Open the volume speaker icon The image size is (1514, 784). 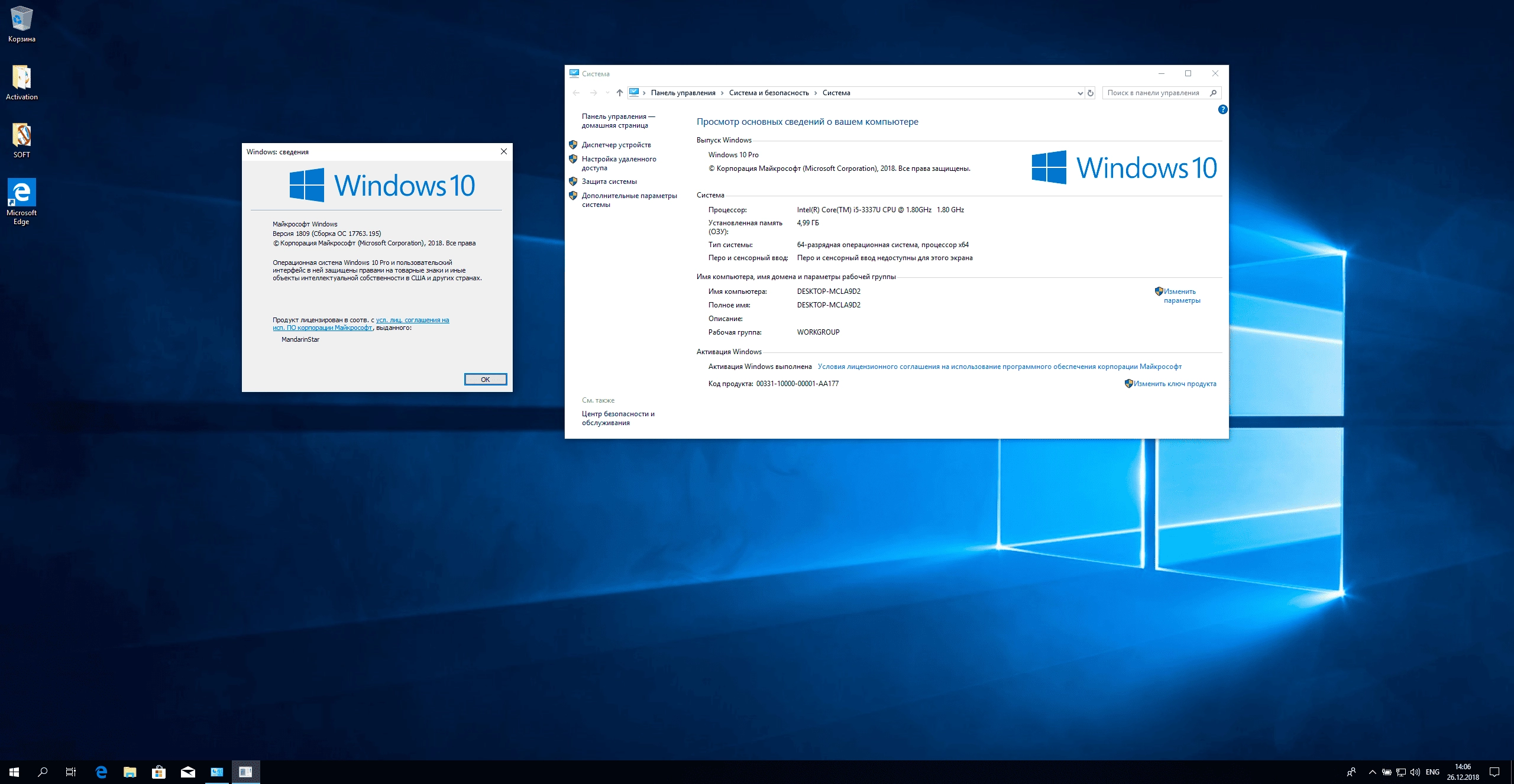coord(1415,772)
